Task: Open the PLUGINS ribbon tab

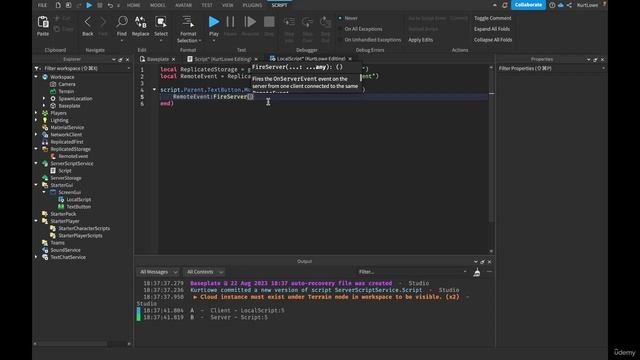Action: (x=252, y=5)
